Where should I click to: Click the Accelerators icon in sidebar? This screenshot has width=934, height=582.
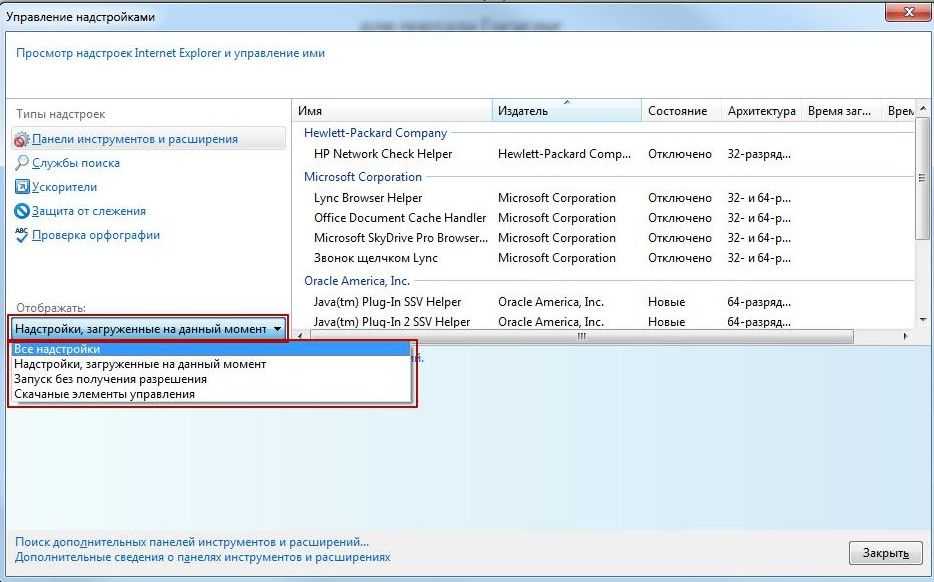[22, 187]
